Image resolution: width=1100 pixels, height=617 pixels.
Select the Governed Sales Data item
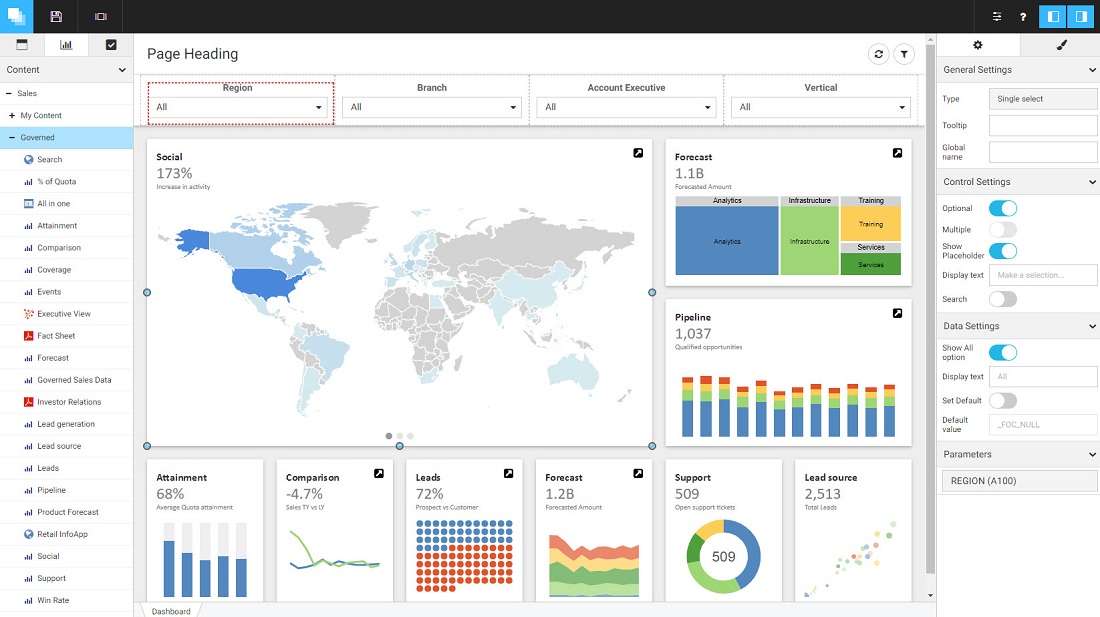66,380
